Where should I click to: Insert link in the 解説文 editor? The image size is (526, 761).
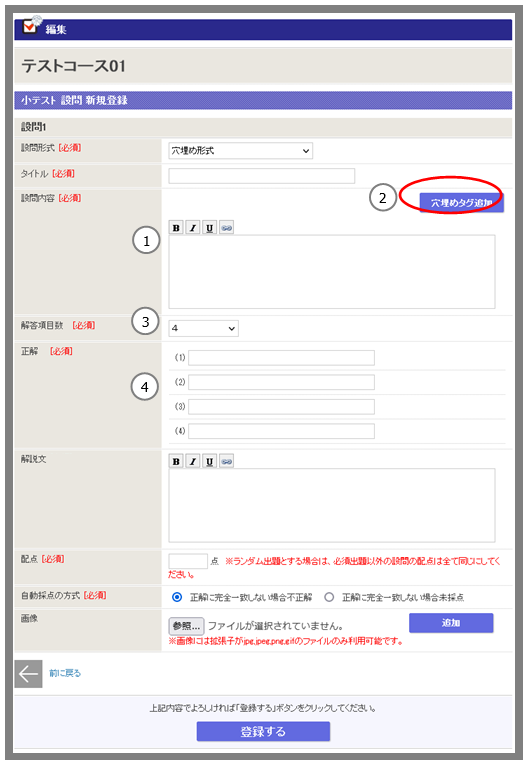pyautogui.click(x=226, y=461)
